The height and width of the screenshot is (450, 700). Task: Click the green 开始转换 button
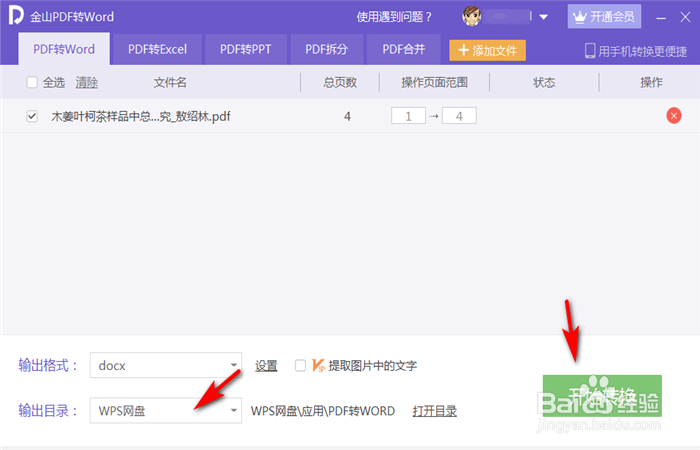point(602,396)
